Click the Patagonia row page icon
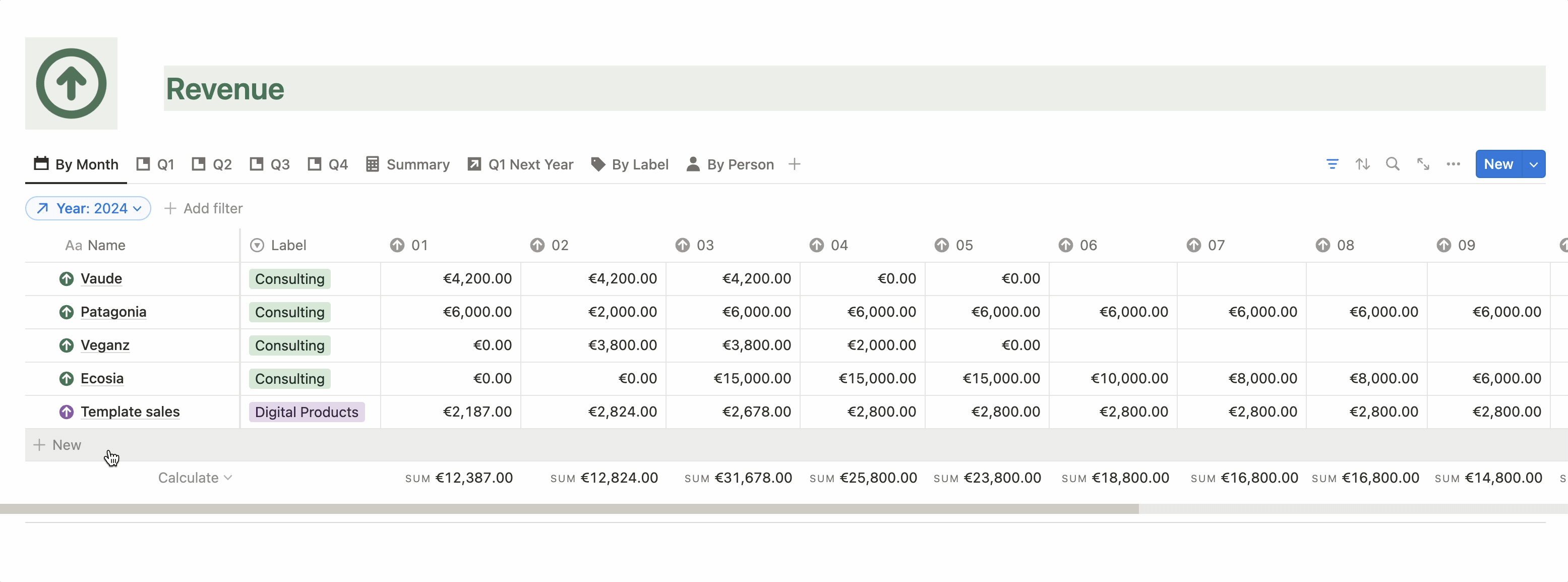The image size is (1568, 582). point(67,312)
